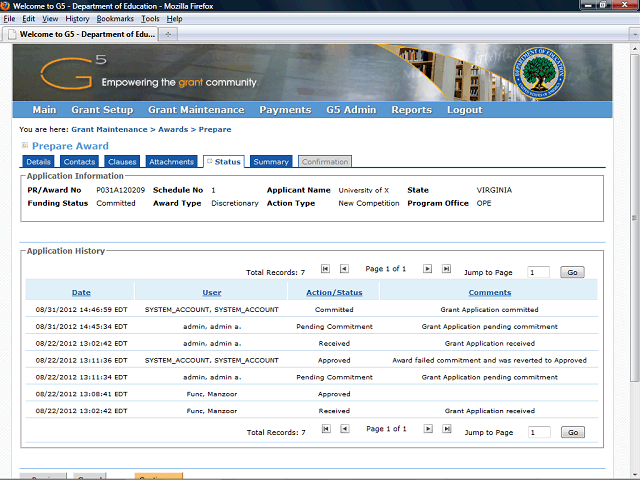Sort by Action/Status column header
The width and height of the screenshot is (640, 480).
click(334, 292)
